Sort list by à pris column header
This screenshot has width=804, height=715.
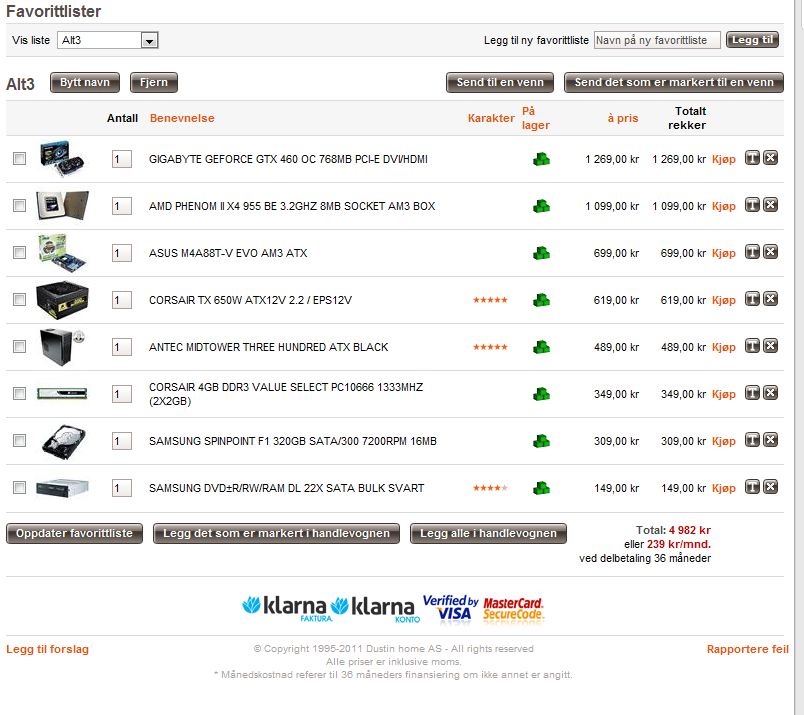coord(622,118)
